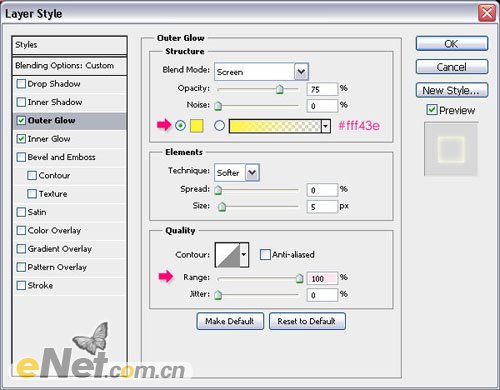Viewport: 500px width, 390px height.
Task: Focus the Range value field
Action: click(322, 278)
